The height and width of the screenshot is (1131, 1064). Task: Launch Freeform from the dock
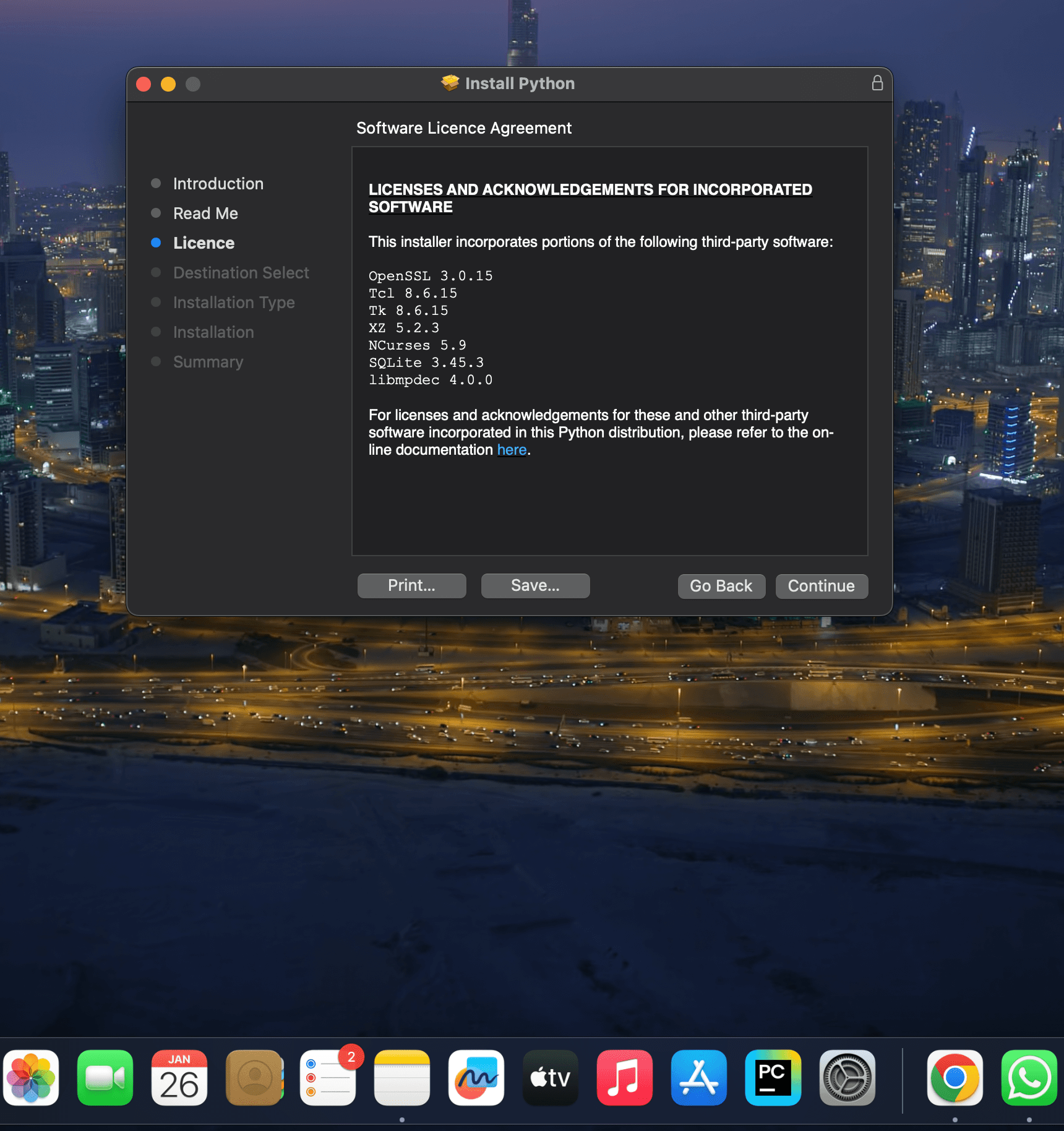click(x=476, y=1077)
